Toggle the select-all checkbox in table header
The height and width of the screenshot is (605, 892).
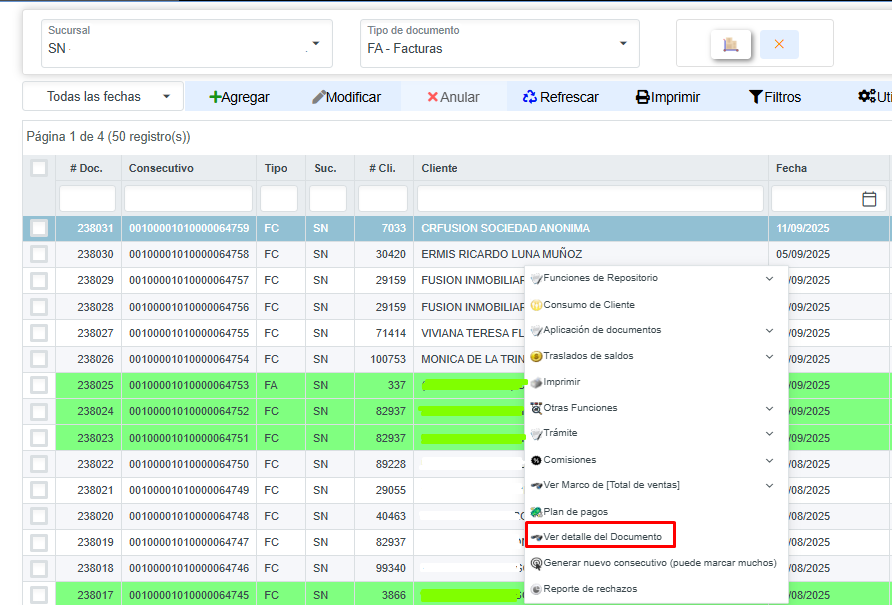pos(39,168)
